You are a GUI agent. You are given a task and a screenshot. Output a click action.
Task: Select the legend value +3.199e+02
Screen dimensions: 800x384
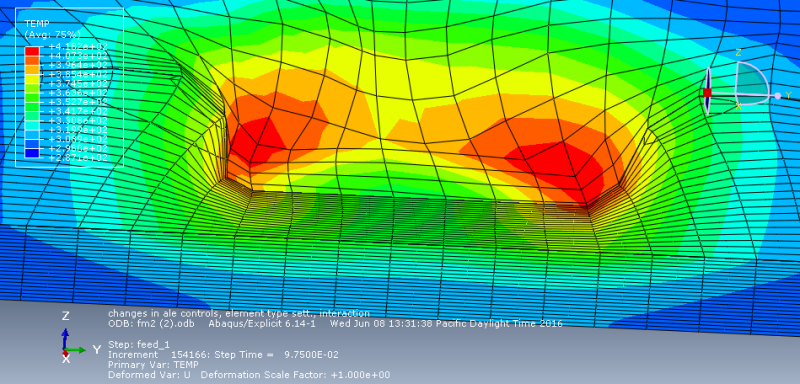point(78,130)
